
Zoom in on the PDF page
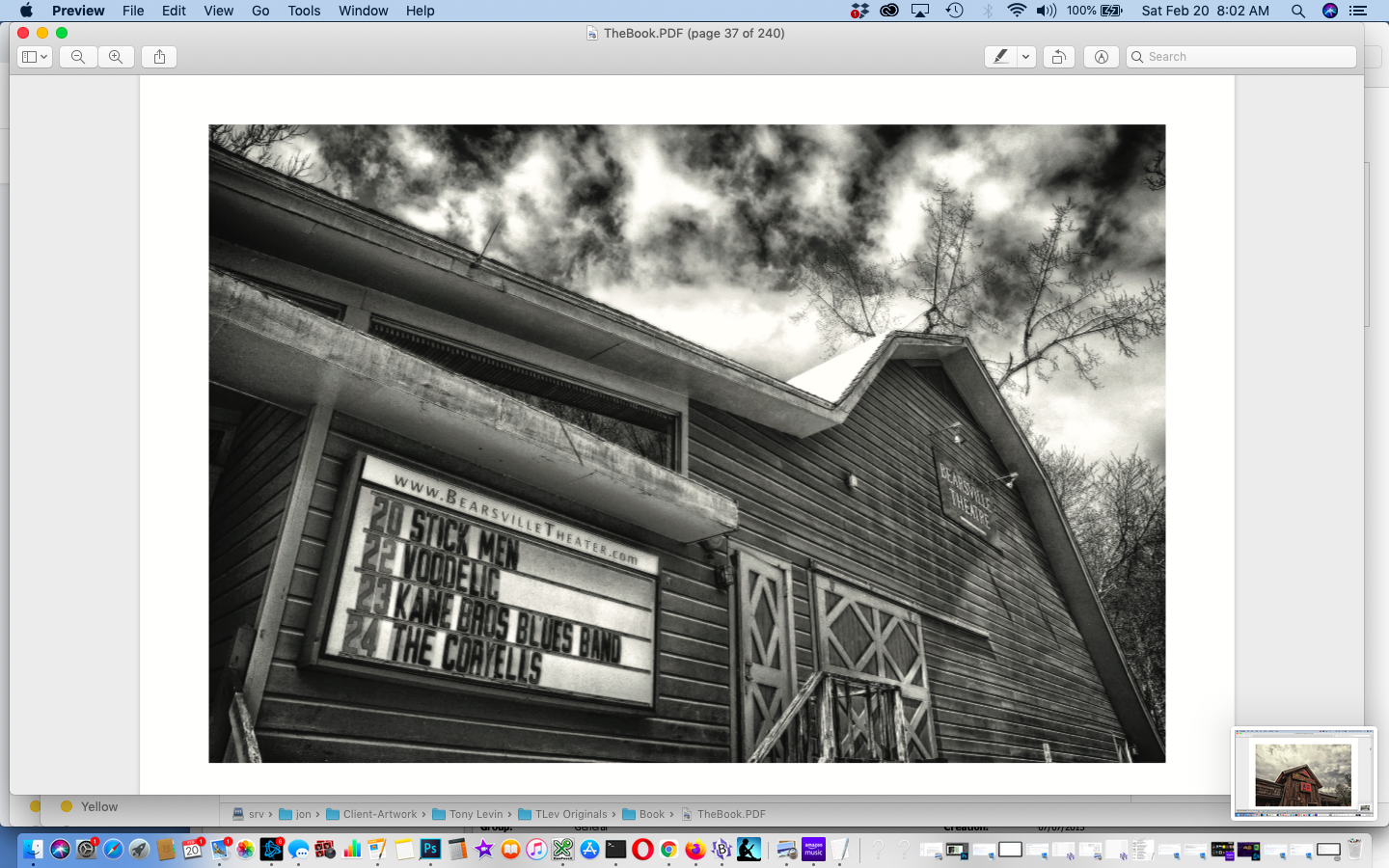(x=116, y=57)
